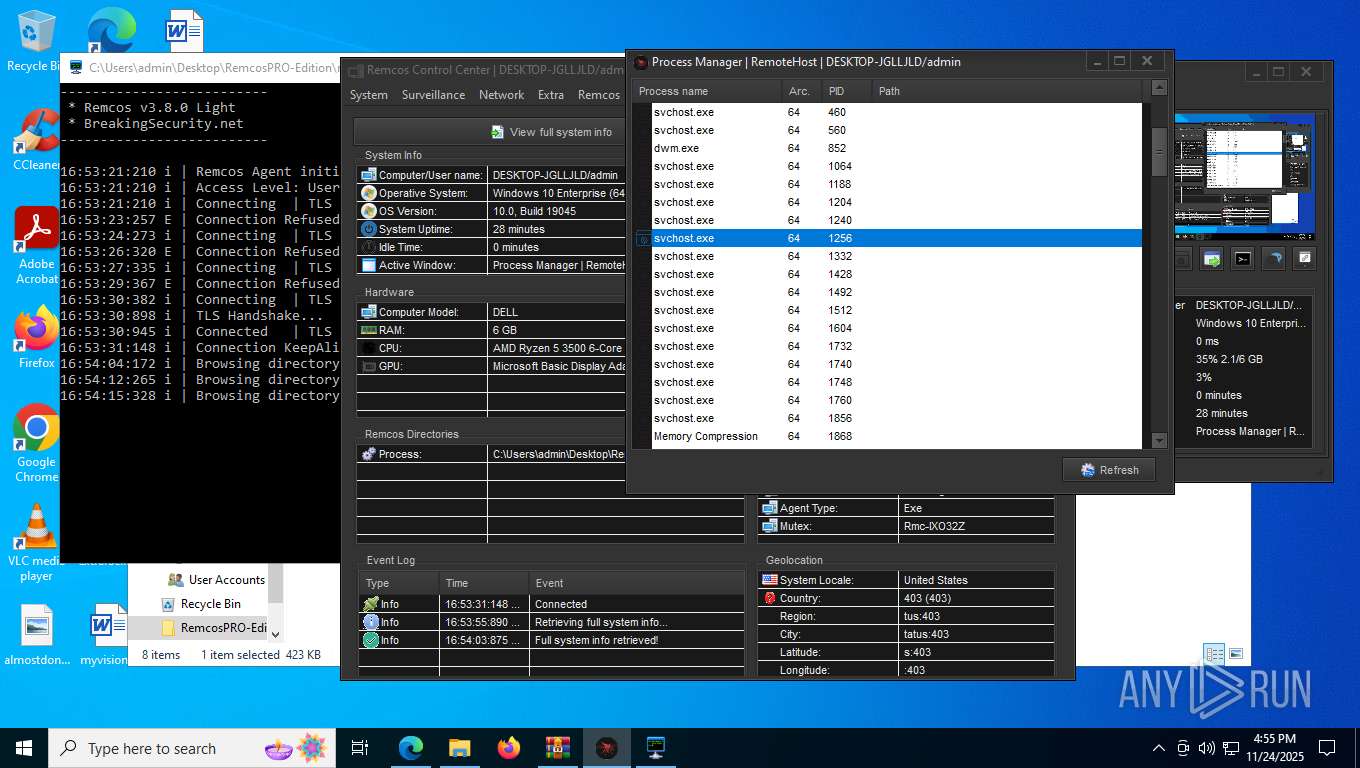Viewport: 1360px width, 768px height.
Task: Refresh the Process Manager list
Action: click(1109, 470)
